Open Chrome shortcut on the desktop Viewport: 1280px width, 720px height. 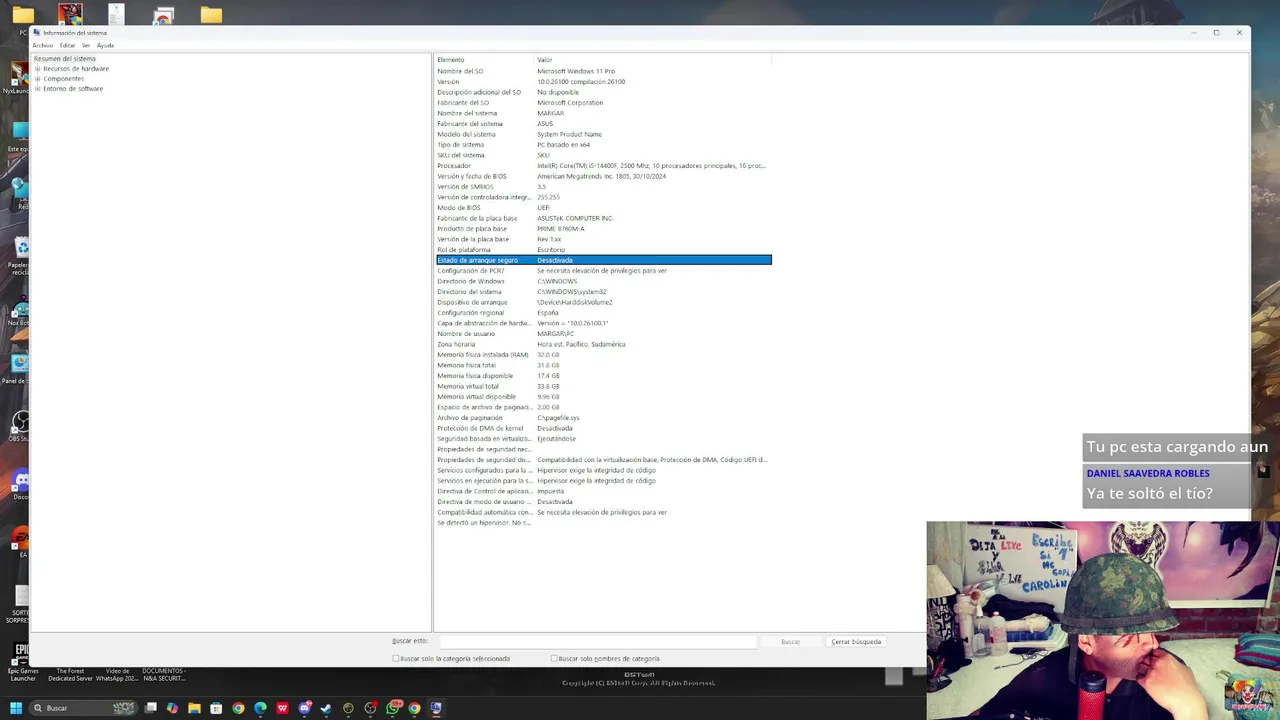[163, 15]
